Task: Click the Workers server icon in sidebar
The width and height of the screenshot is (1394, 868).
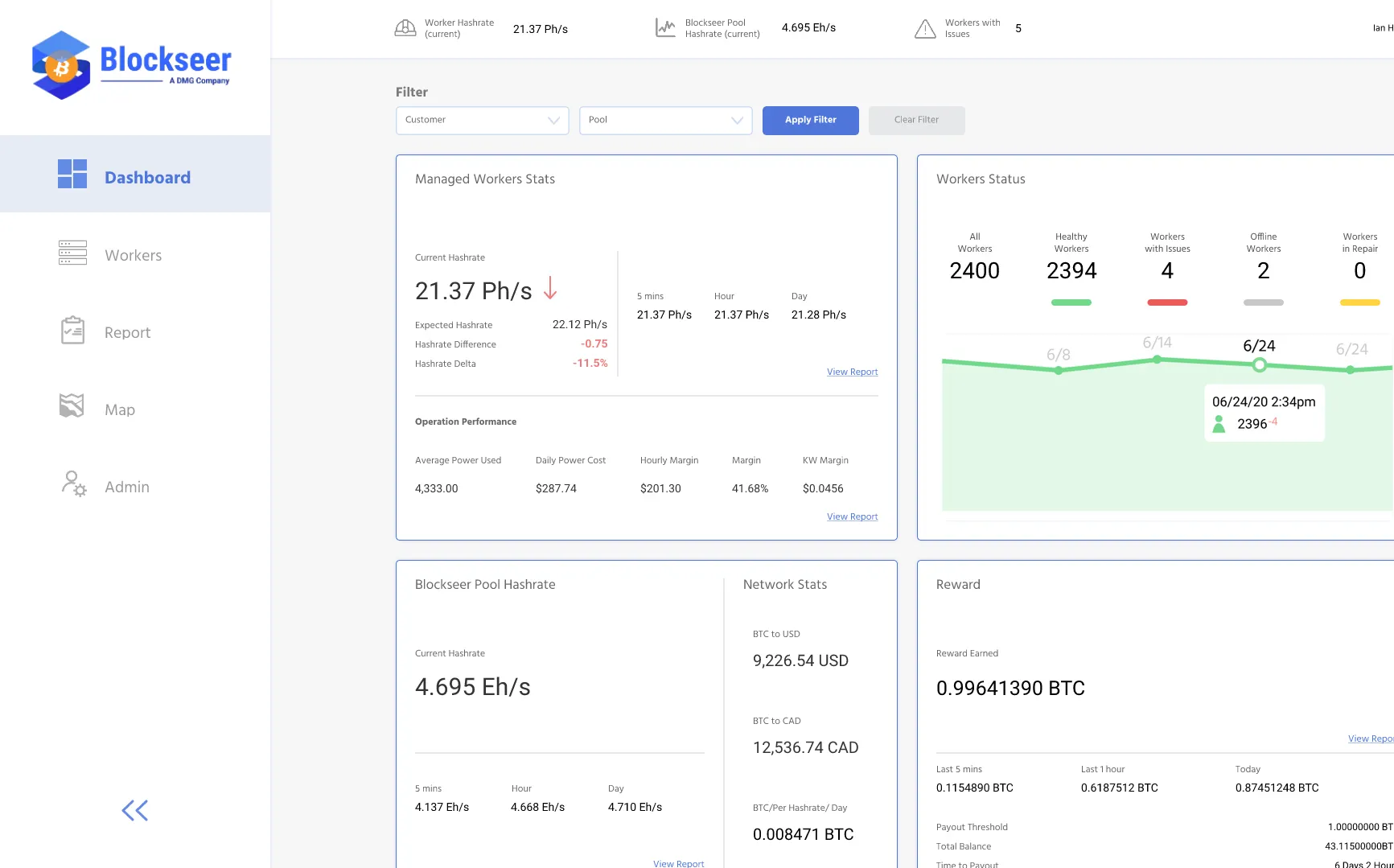Action: pos(72,253)
